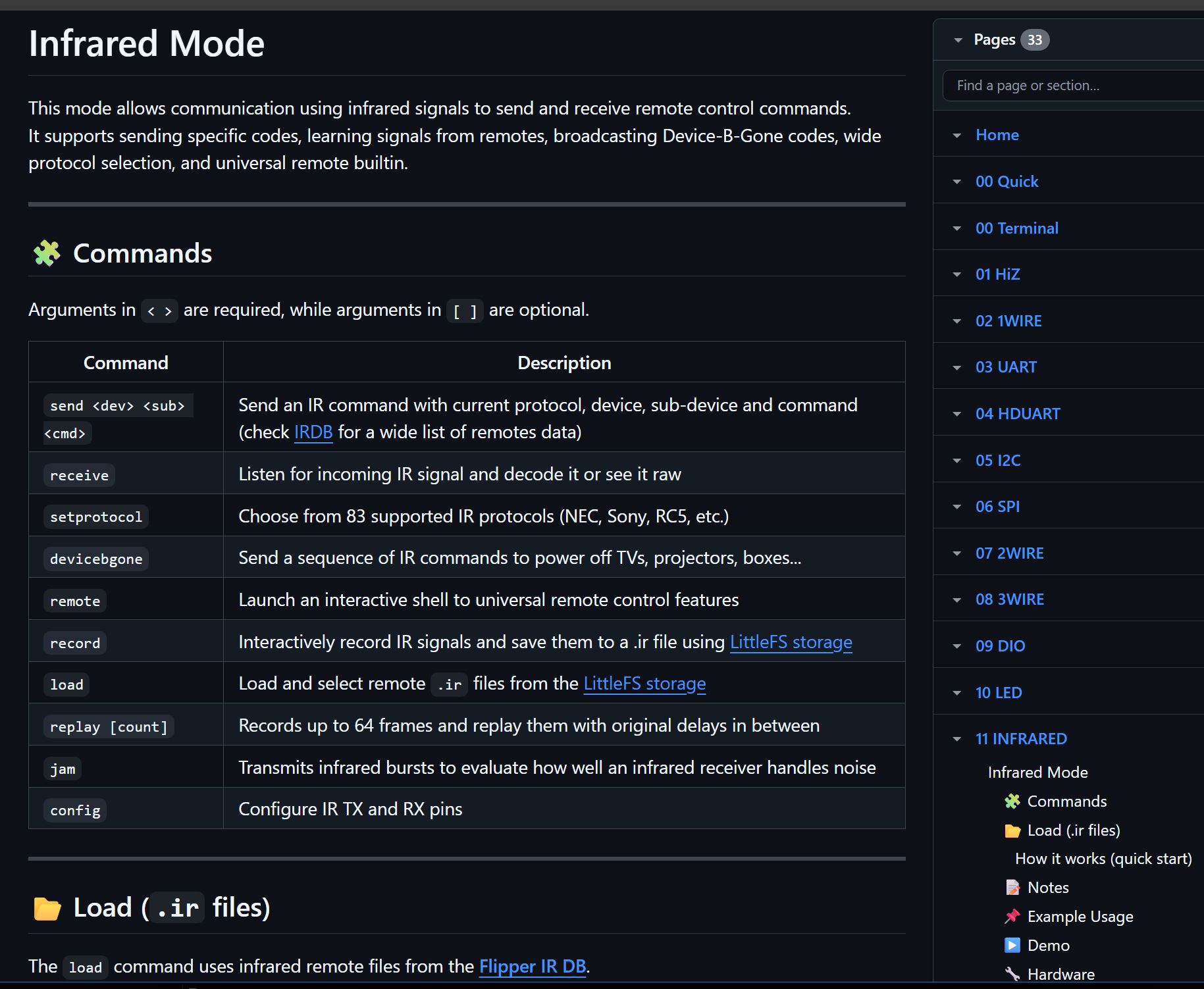Open the IRDB link in send description
Image resolution: width=1204 pixels, height=989 pixels.
pos(313,432)
